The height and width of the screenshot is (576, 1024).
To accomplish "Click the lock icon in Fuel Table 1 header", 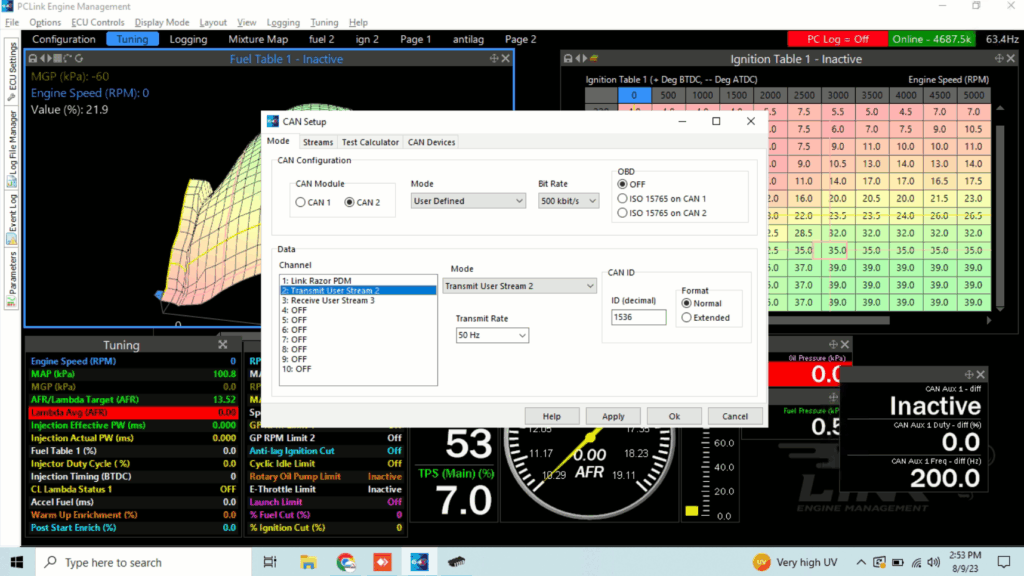I will [x=33, y=59].
